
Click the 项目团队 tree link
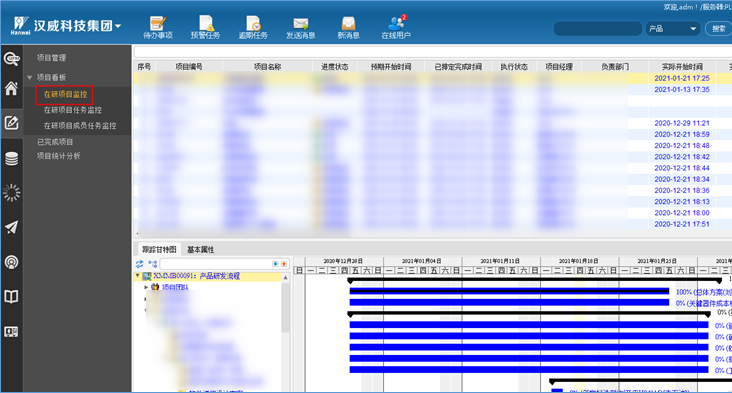pyautogui.click(x=175, y=287)
